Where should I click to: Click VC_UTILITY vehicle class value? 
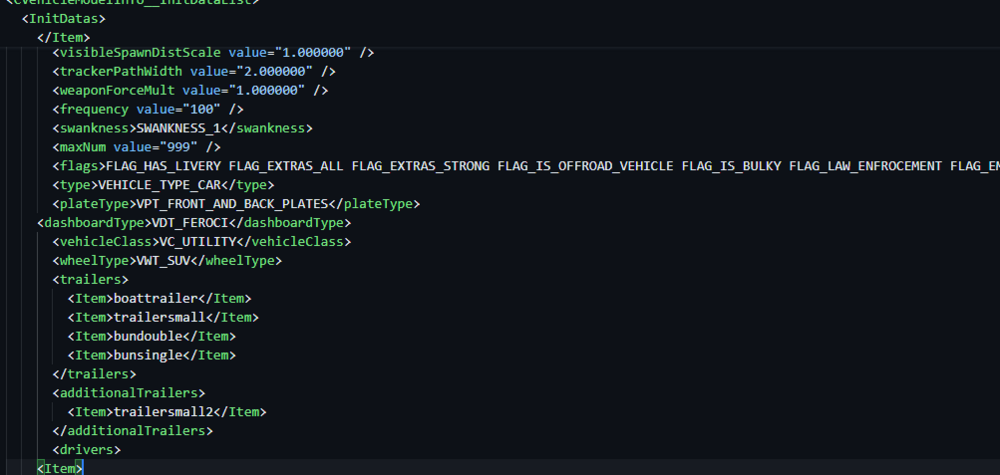point(198,242)
